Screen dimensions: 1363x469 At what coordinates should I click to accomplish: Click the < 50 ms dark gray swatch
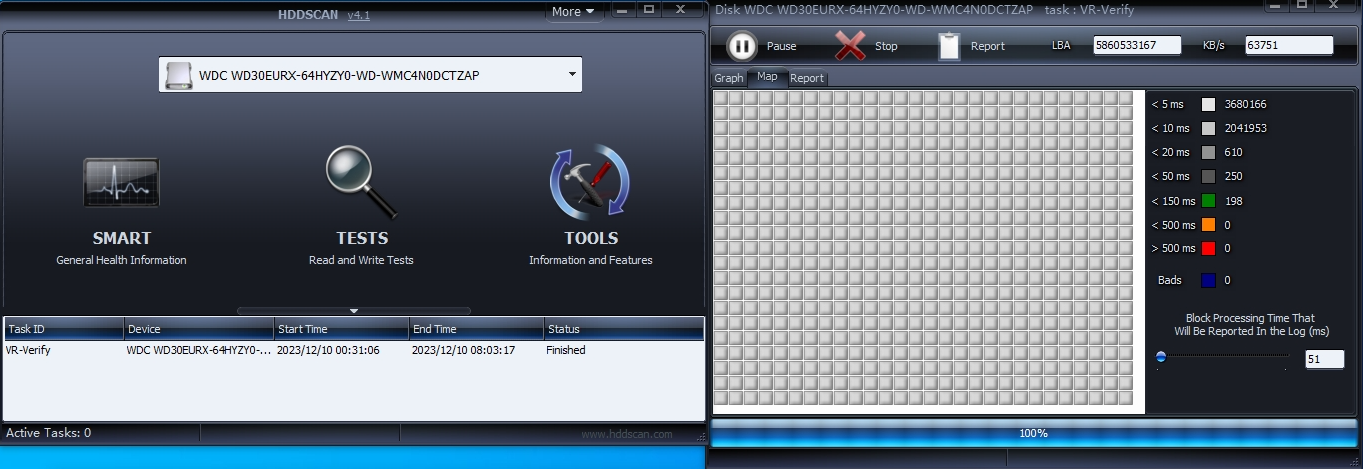tap(1208, 176)
